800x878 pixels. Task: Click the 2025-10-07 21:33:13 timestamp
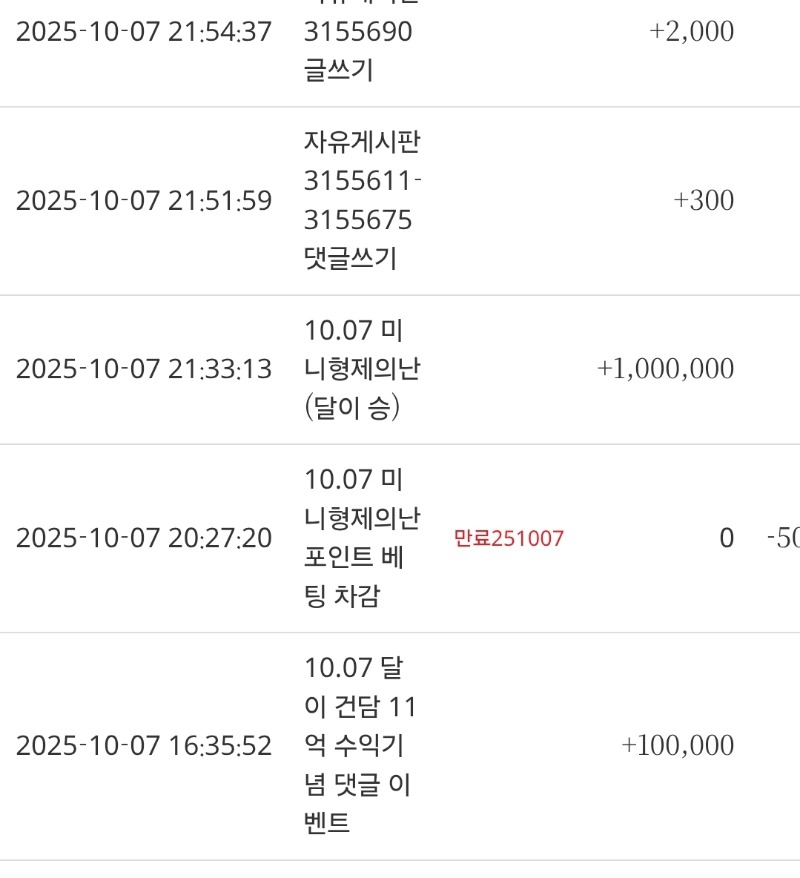click(x=144, y=369)
